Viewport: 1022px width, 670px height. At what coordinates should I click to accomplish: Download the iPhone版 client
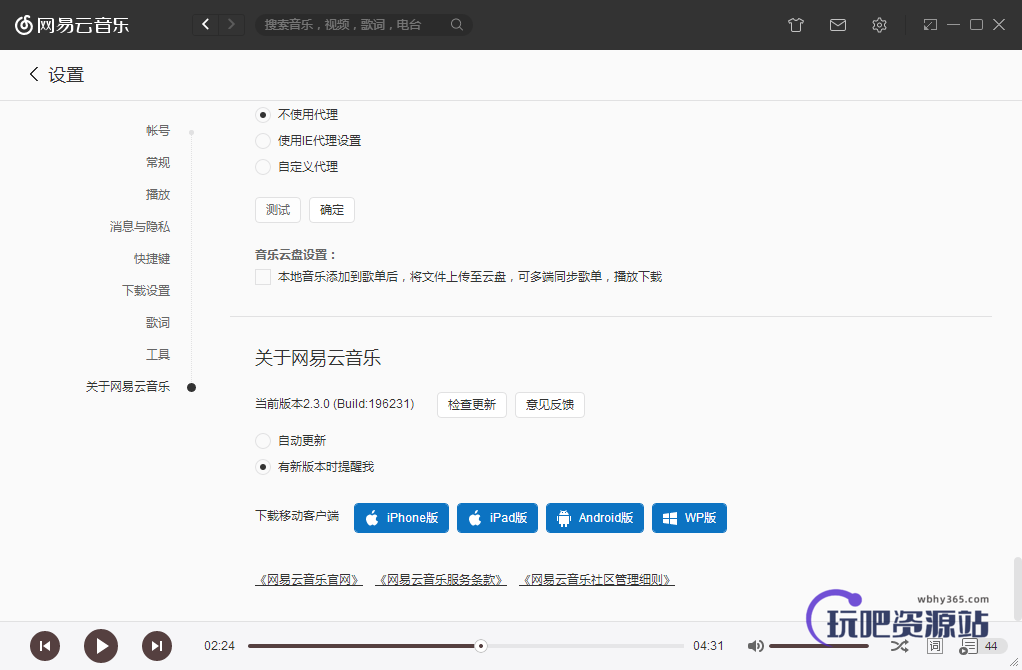tap(402, 518)
